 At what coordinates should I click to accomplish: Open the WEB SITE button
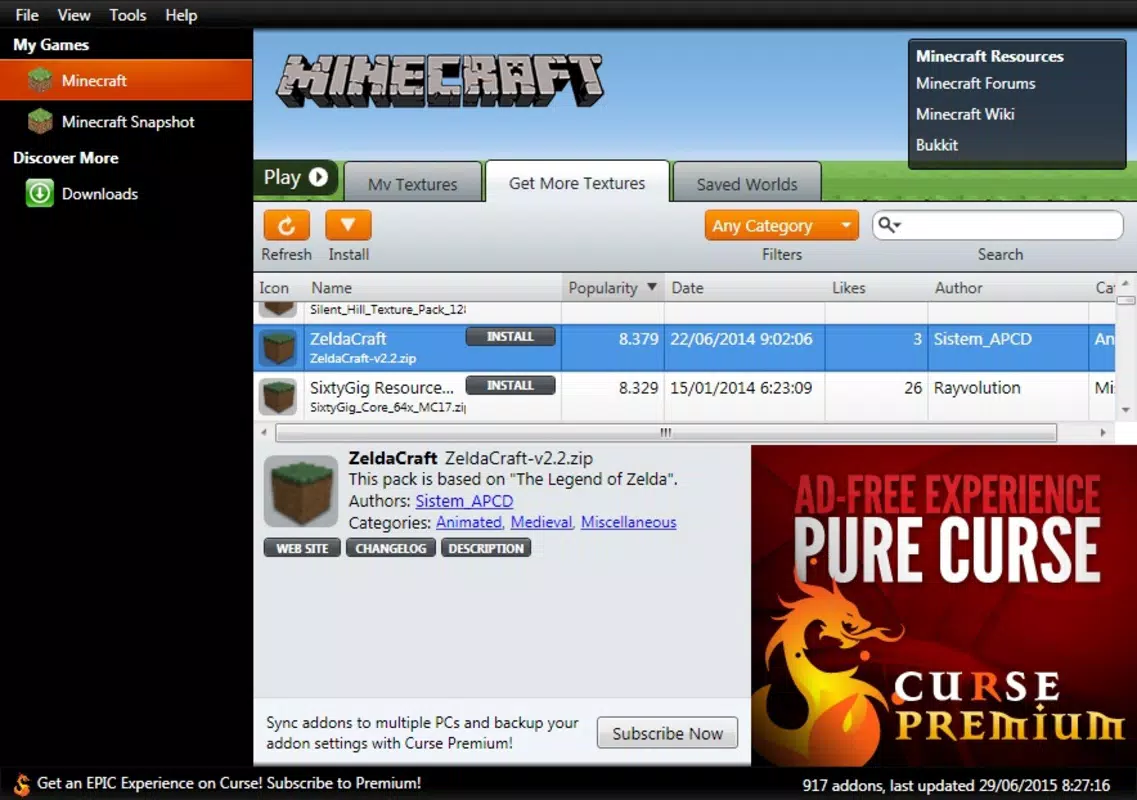pos(302,548)
